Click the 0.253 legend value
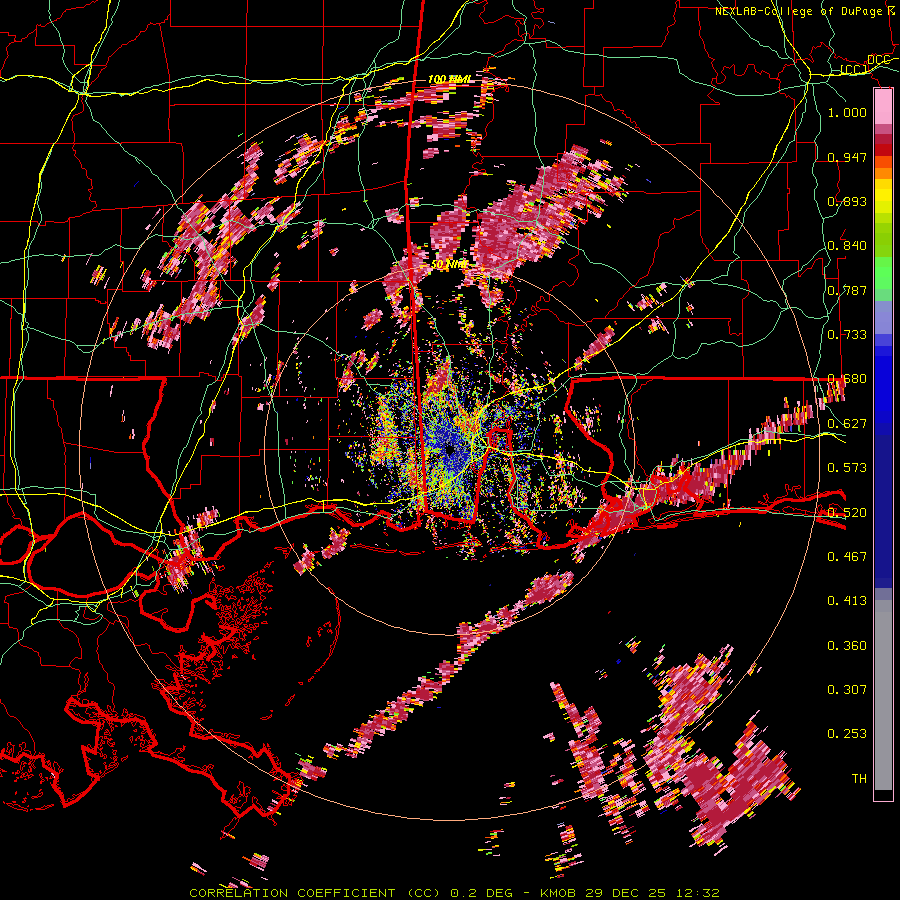This screenshot has width=900, height=900. pyautogui.click(x=847, y=734)
